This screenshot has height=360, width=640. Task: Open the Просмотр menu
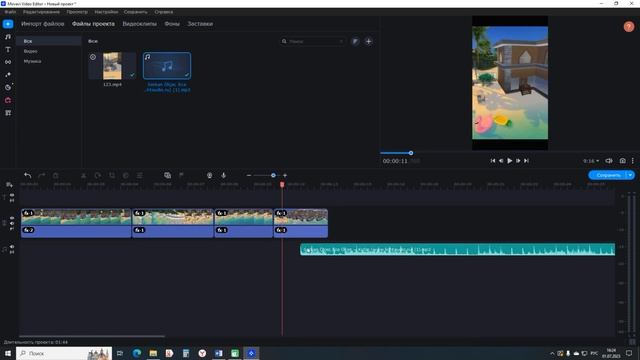[x=77, y=12]
